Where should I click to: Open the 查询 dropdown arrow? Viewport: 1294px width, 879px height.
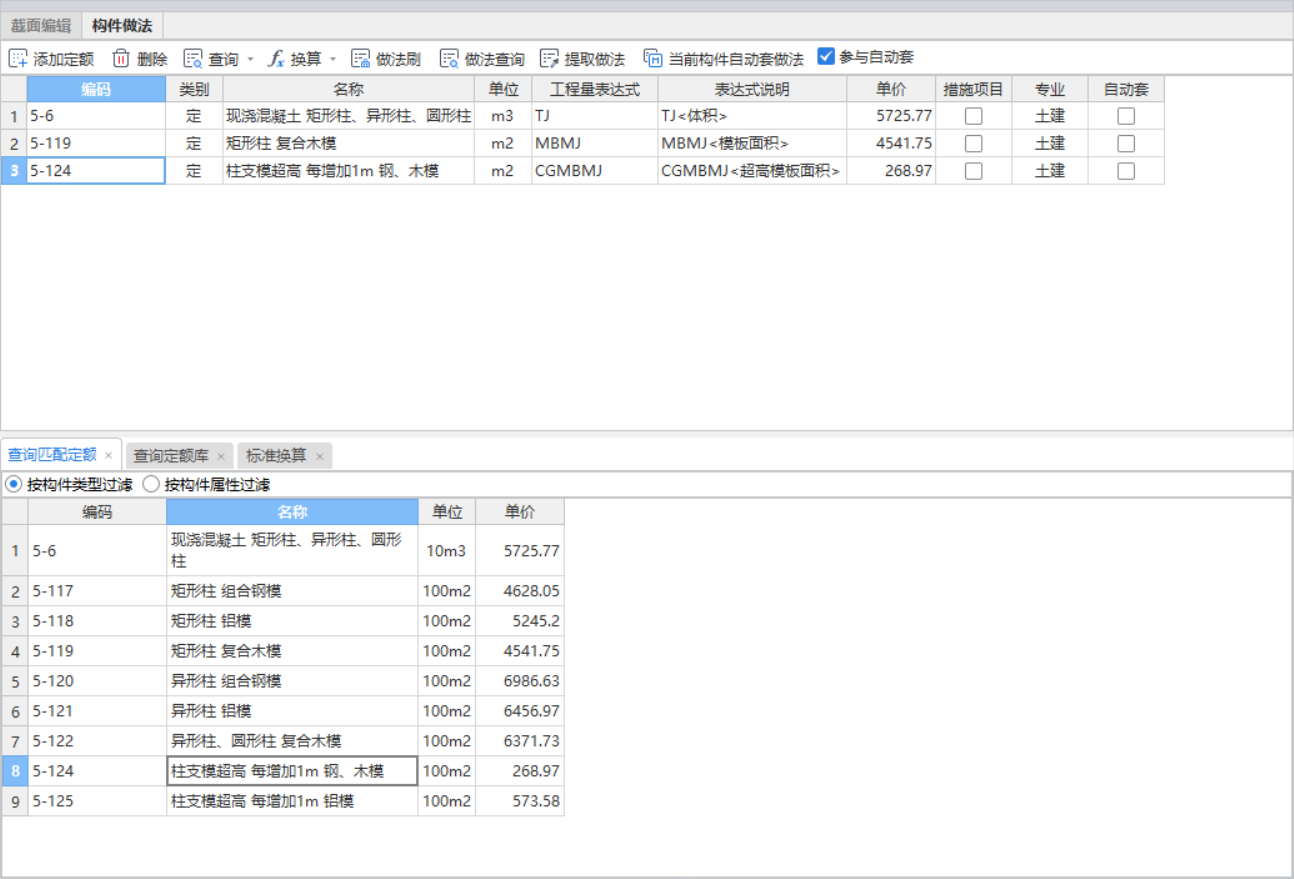click(x=251, y=59)
